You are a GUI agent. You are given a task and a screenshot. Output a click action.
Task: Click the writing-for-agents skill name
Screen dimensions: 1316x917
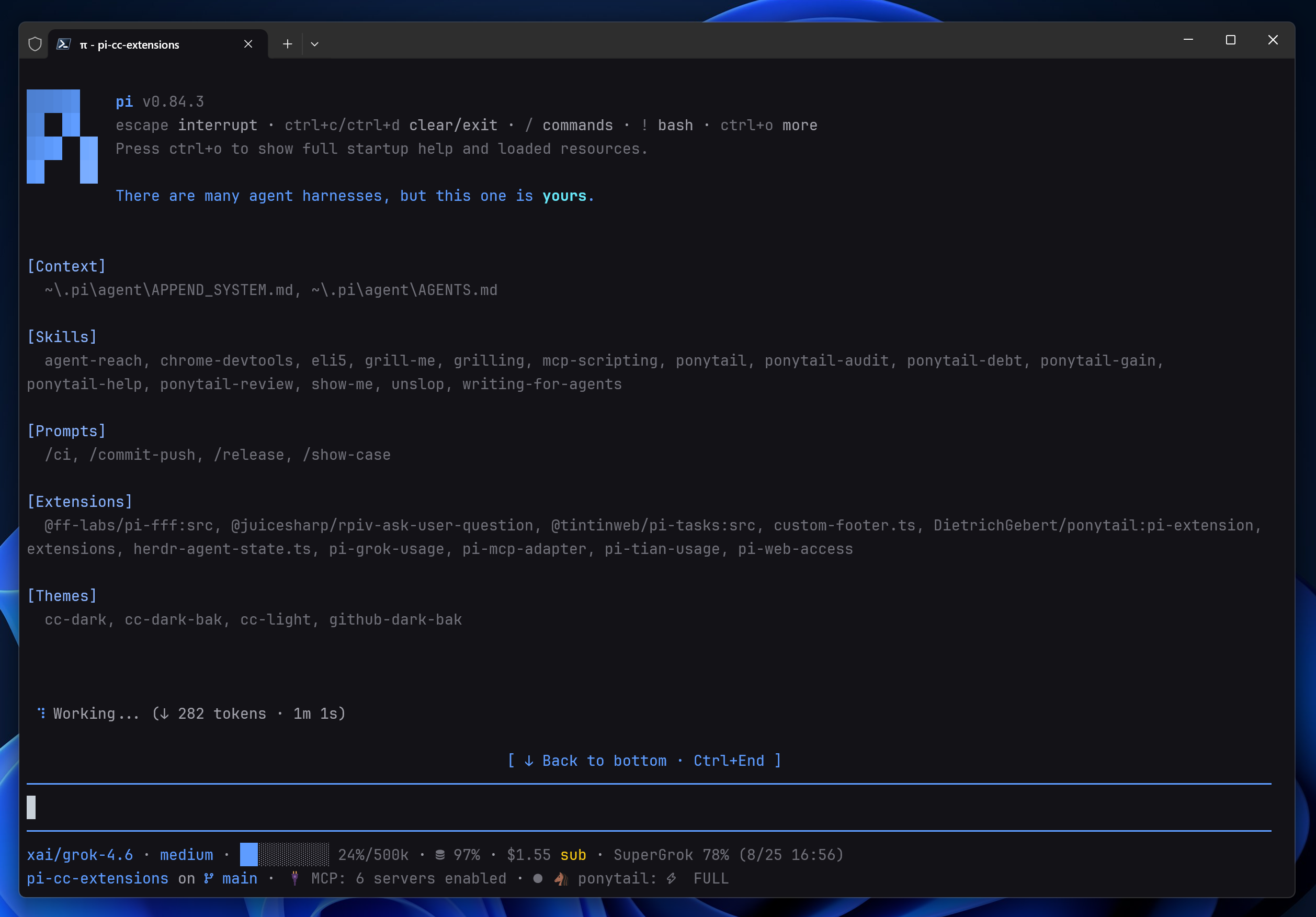point(542,384)
